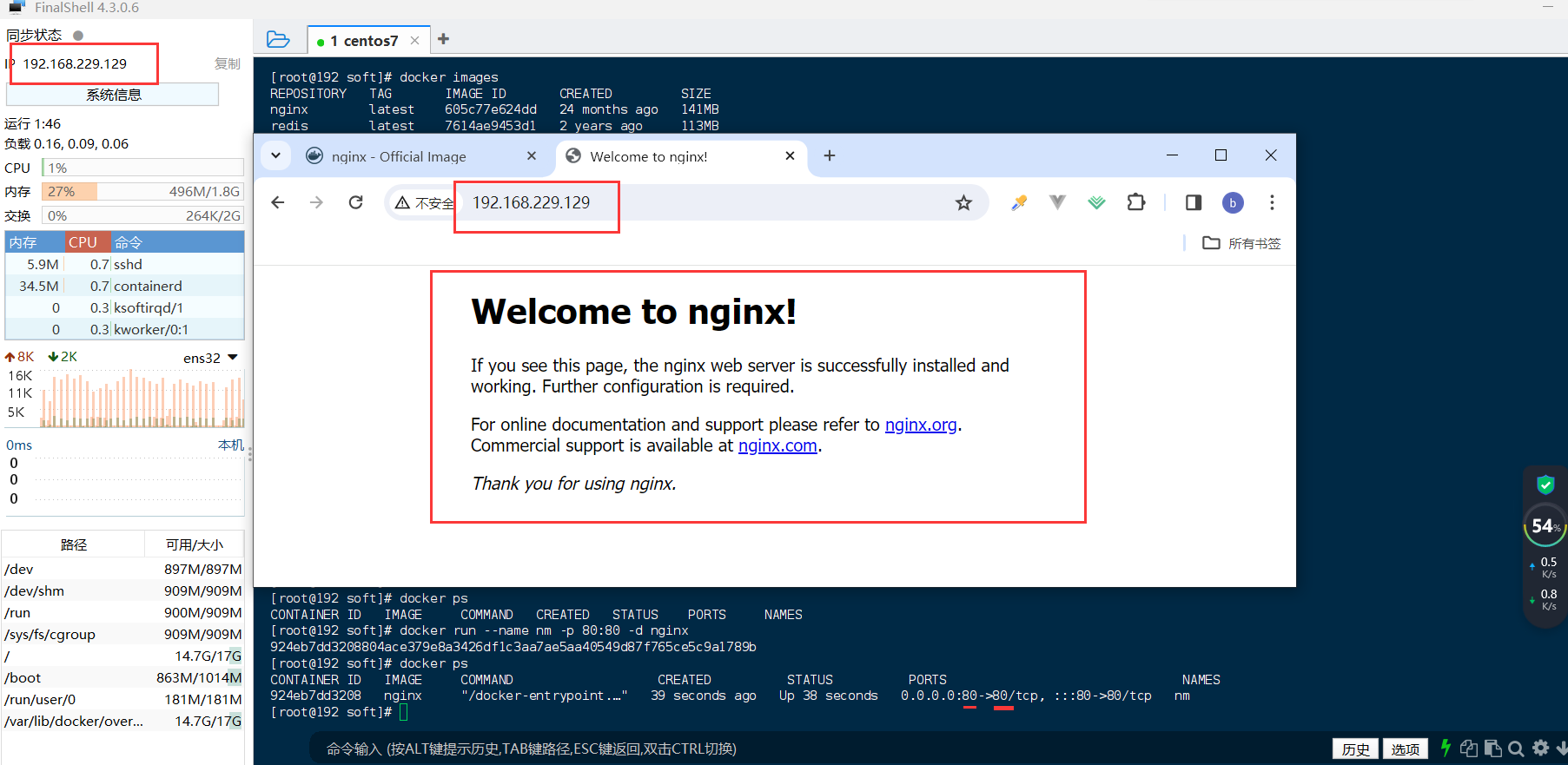The width and height of the screenshot is (1568, 765).
Task: Select the /boot disk row
Action: click(122, 677)
